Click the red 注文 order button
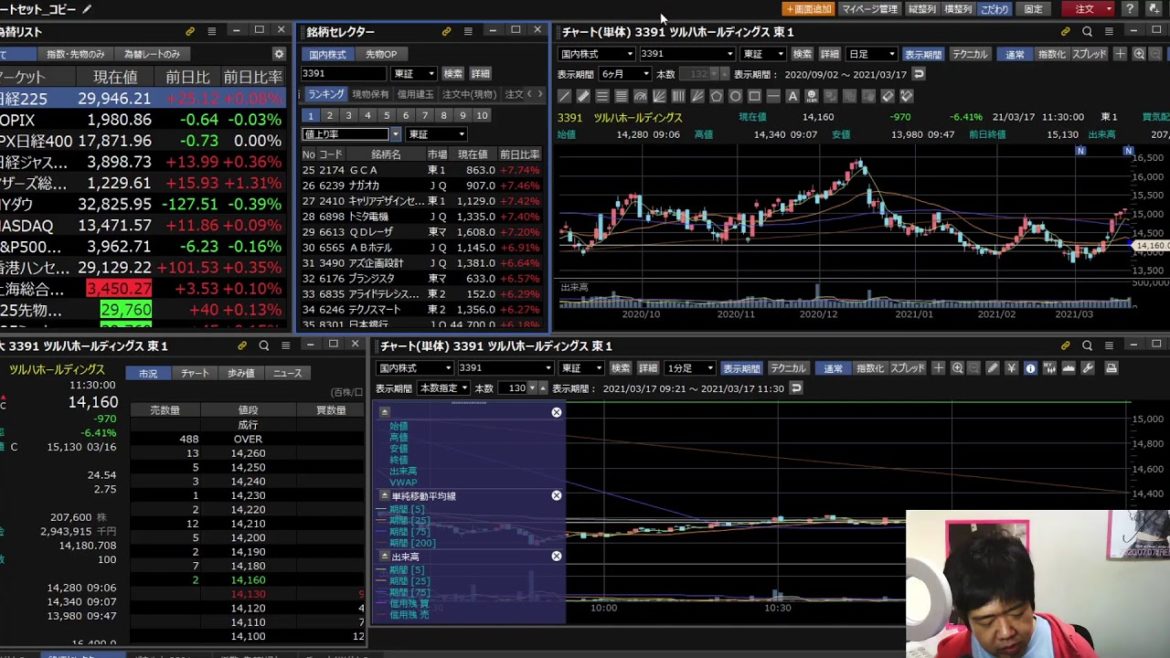The height and width of the screenshot is (658, 1170). pos(1088,9)
